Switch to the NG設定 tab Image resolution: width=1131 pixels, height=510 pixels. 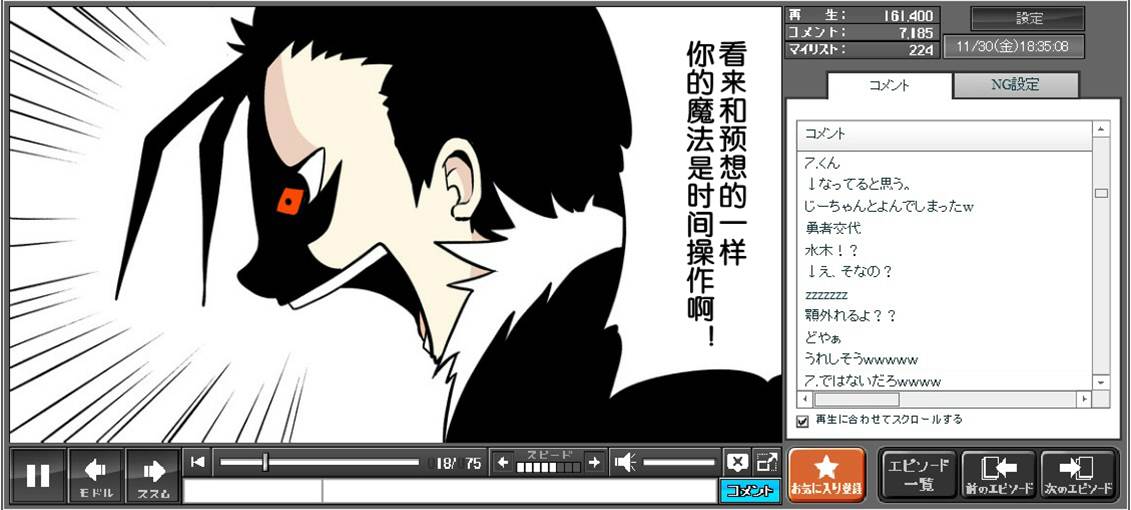click(1015, 85)
